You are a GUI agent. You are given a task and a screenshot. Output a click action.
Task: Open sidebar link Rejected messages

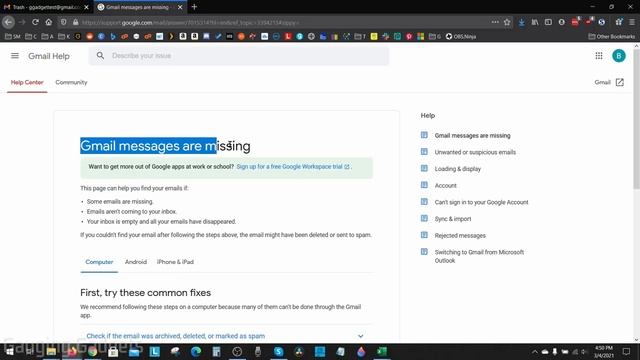460,236
